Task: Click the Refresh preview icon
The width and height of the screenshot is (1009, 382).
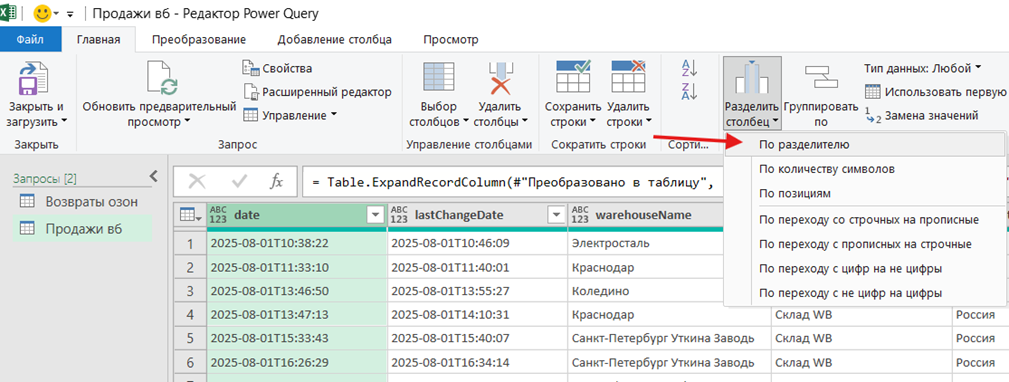Action: point(162,78)
